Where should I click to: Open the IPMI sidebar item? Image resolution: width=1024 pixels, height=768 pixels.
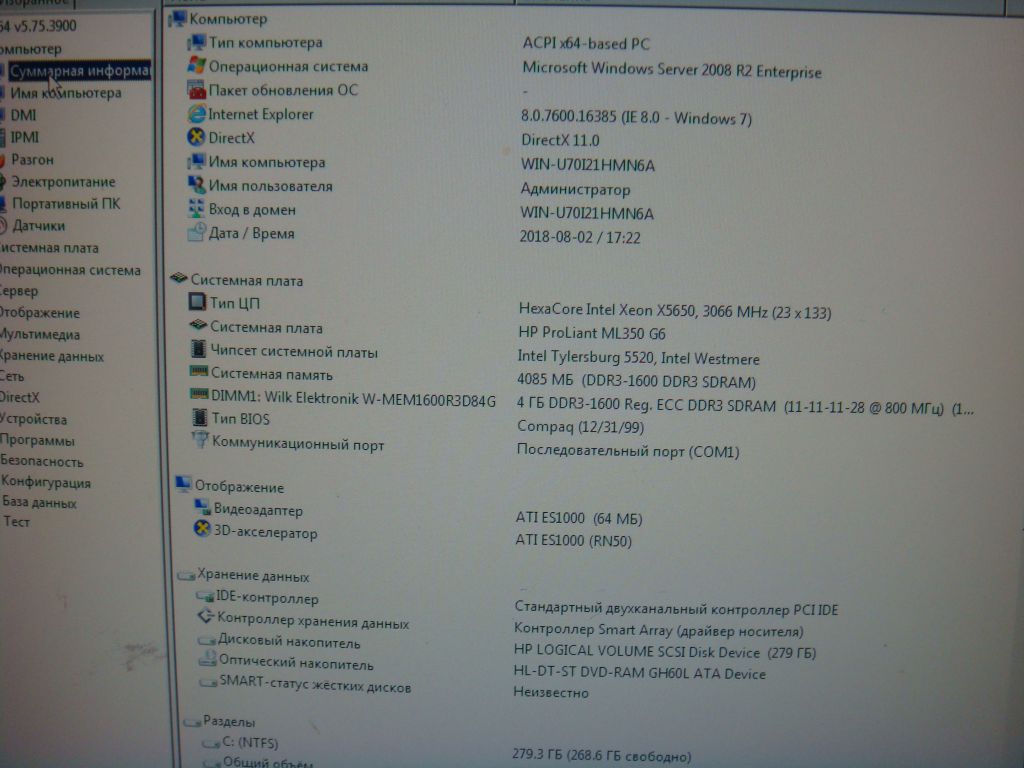pyautogui.click(x=24, y=137)
